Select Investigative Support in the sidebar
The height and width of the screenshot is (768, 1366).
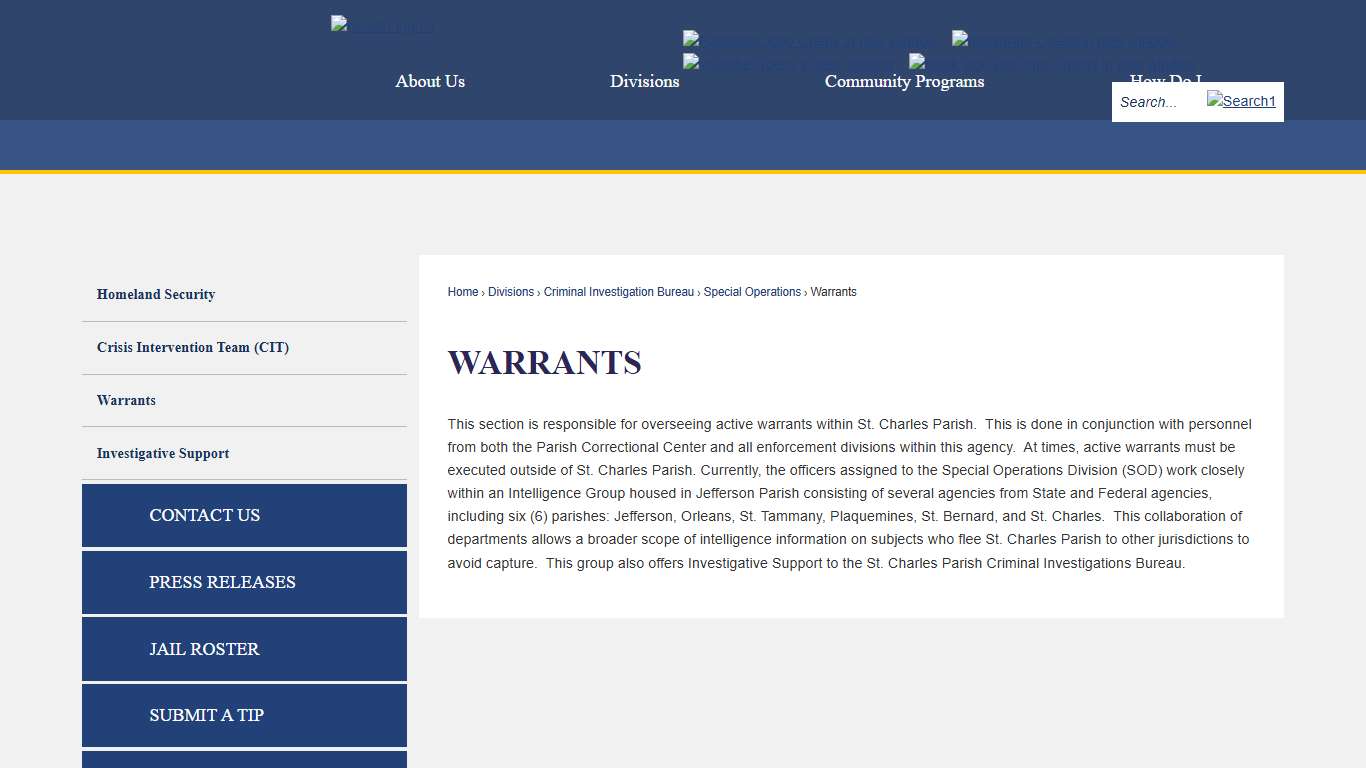coord(163,453)
